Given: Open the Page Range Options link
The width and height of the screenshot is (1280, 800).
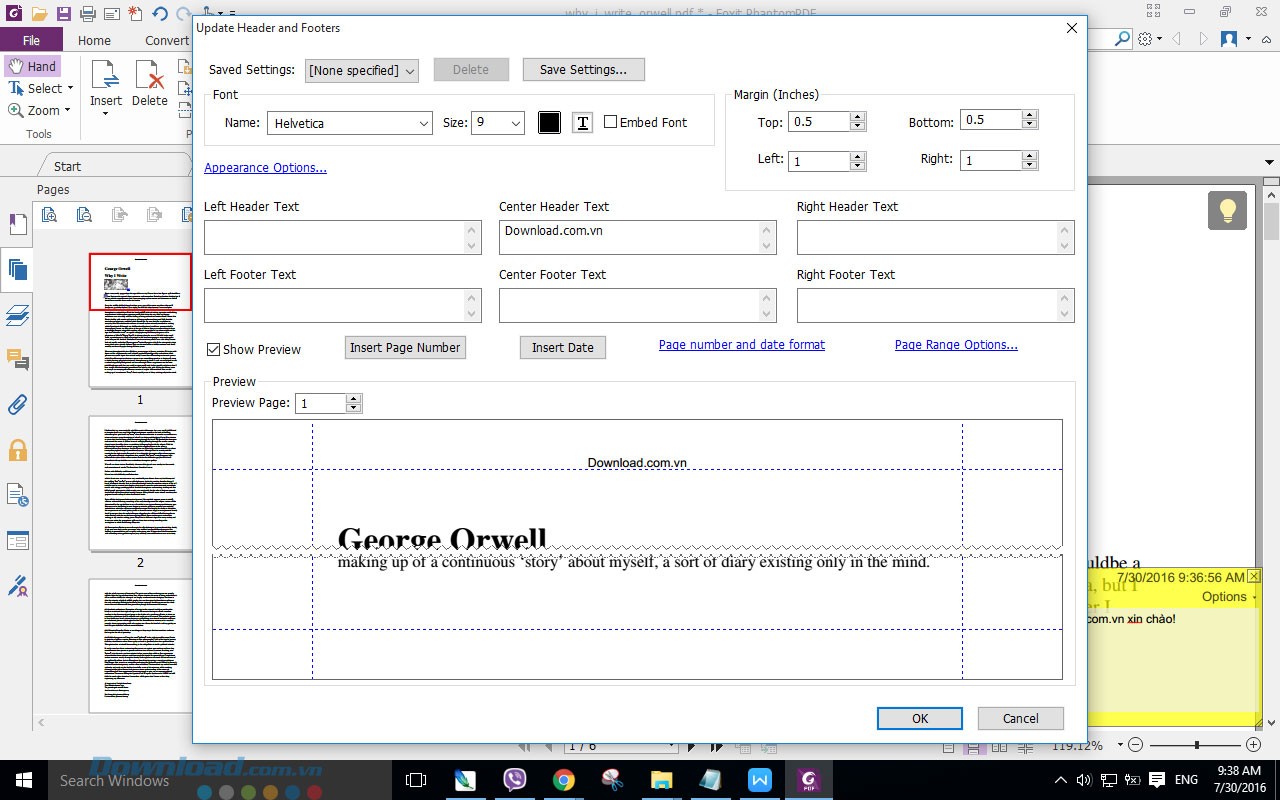Looking at the screenshot, I should pos(955,345).
